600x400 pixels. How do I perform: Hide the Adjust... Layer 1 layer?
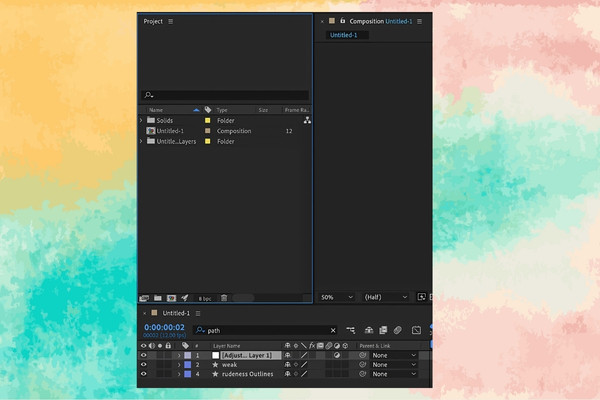point(143,355)
